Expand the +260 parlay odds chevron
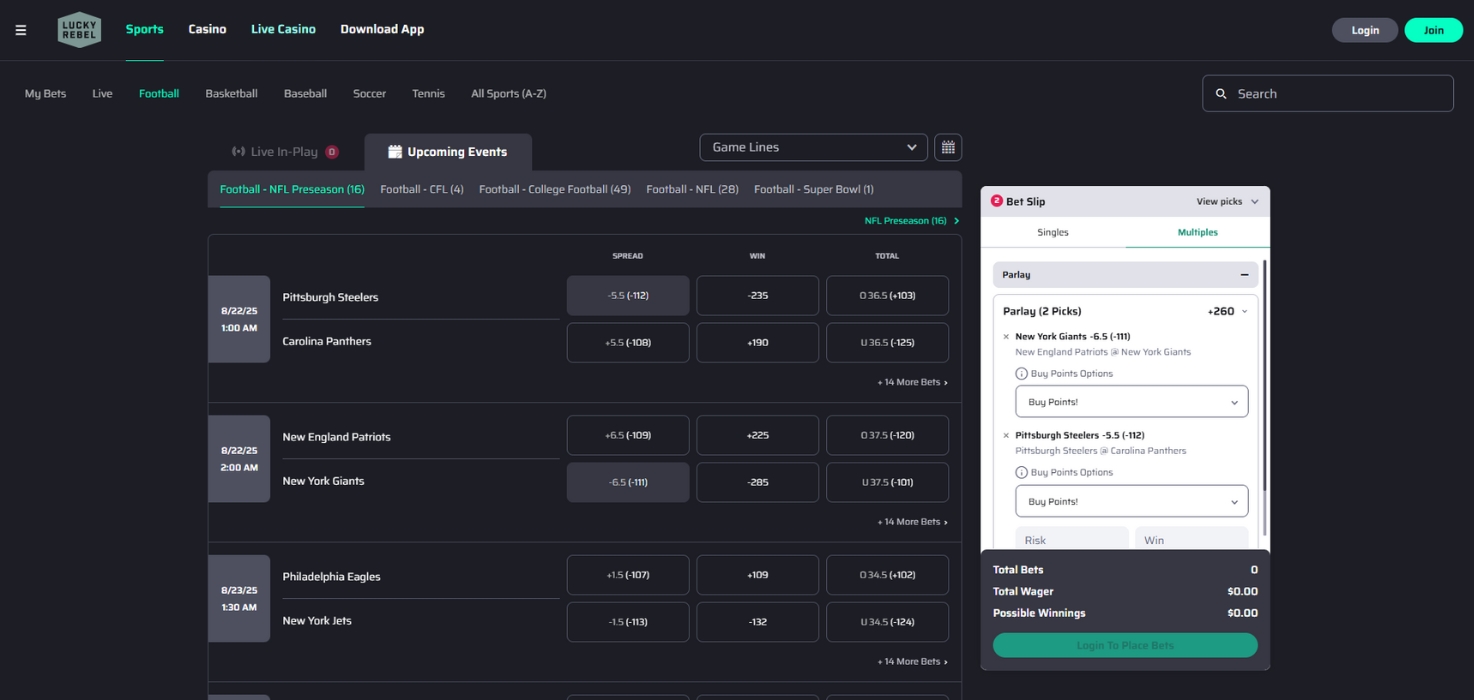Screen dimensions: 1474x700 point(1244,312)
